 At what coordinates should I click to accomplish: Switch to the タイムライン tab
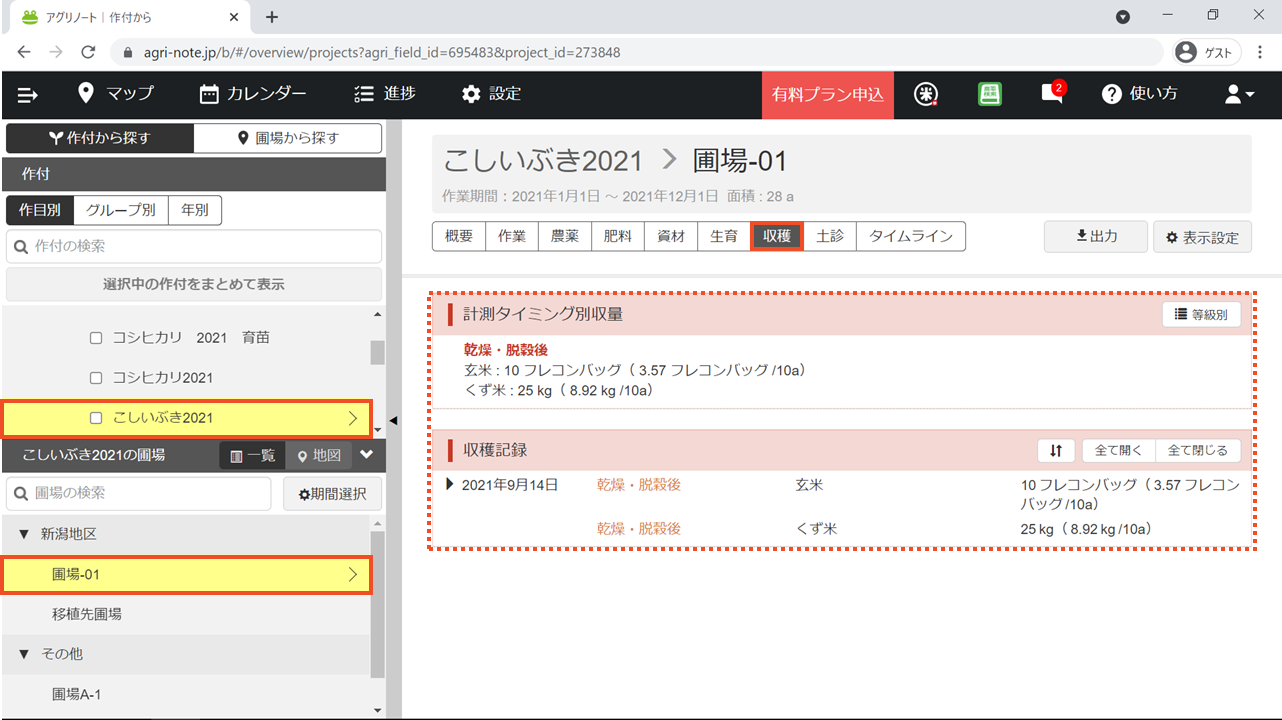click(910, 237)
